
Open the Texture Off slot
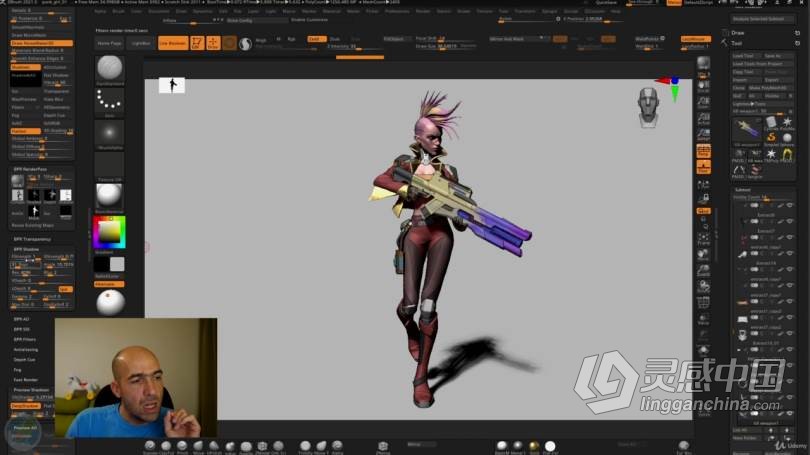pyautogui.click(x=110, y=167)
